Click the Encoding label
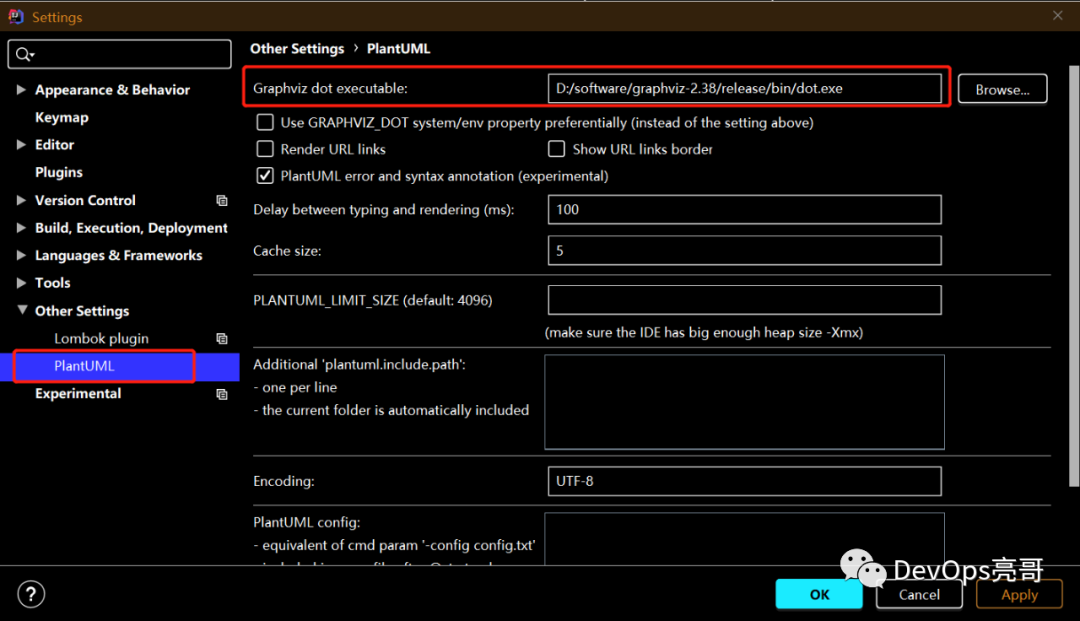The width and height of the screenshot is (1080, 621). click(284, 481)
